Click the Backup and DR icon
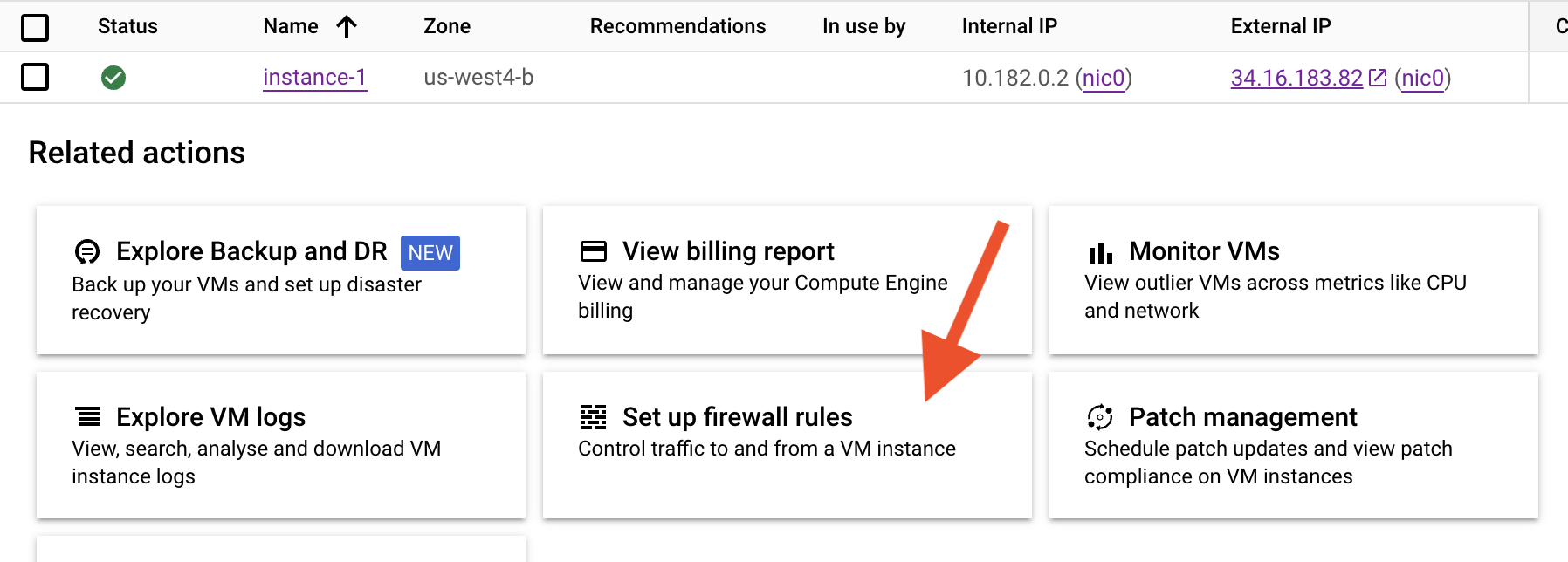This screenshot has width=1568, height=562. coord(87,252)
